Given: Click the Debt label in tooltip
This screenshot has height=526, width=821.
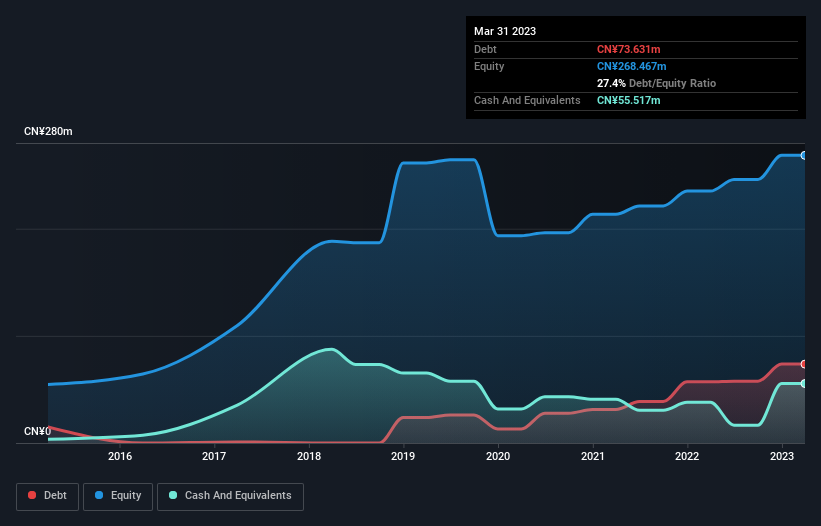Looking at the screenshot, I should (485, 49).
